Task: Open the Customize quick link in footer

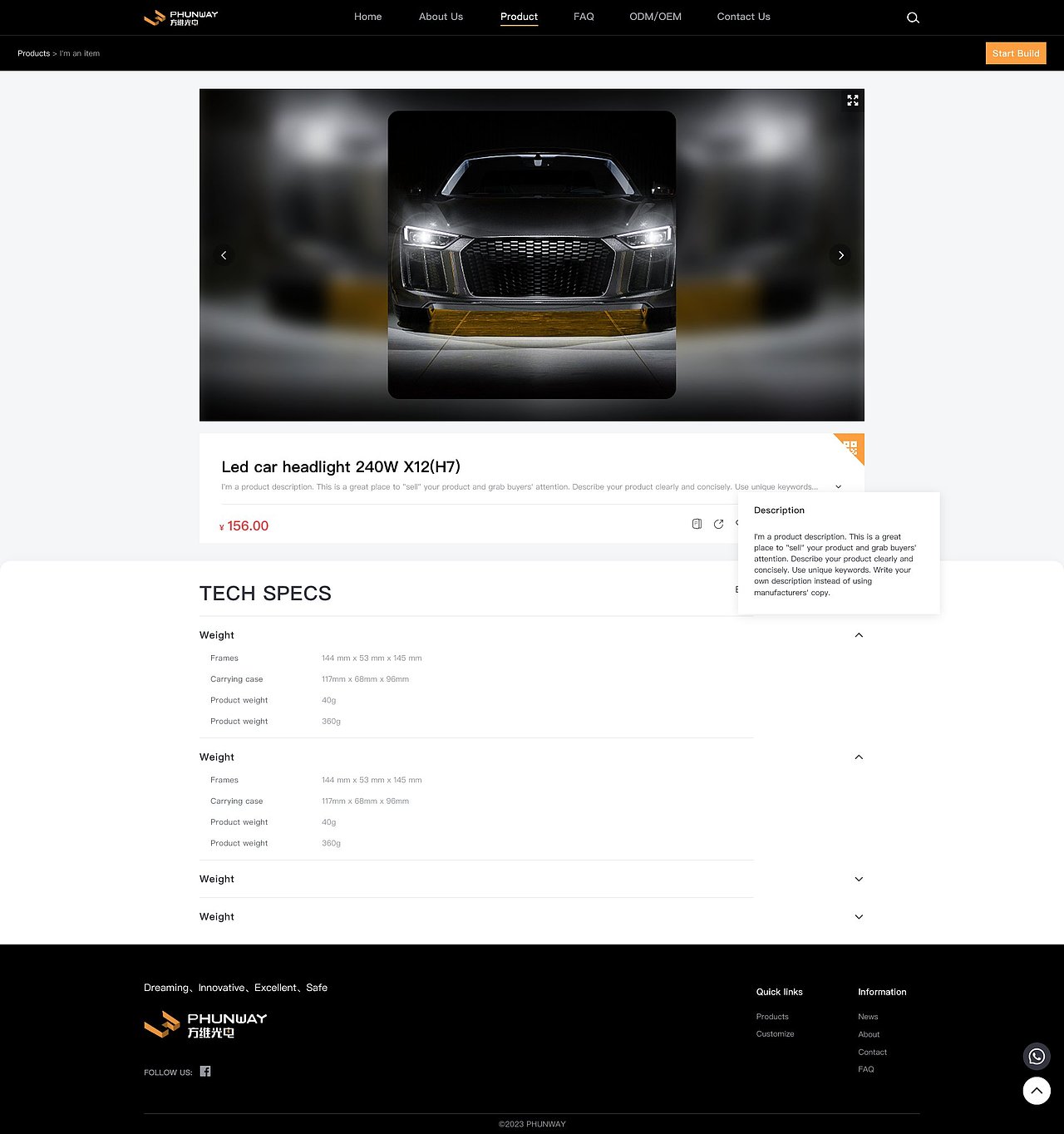Action: pyautogui.click(x=775, y=1034)
